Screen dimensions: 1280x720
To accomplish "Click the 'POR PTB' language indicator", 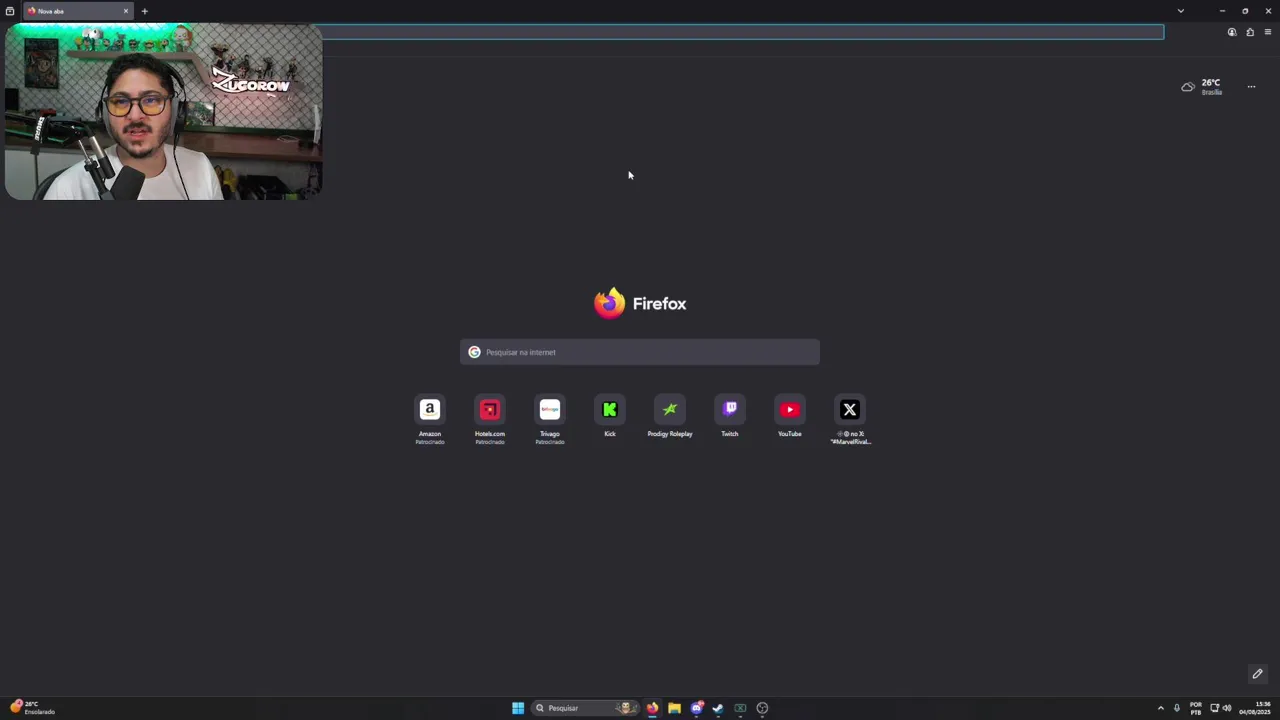I will 1196,708.
